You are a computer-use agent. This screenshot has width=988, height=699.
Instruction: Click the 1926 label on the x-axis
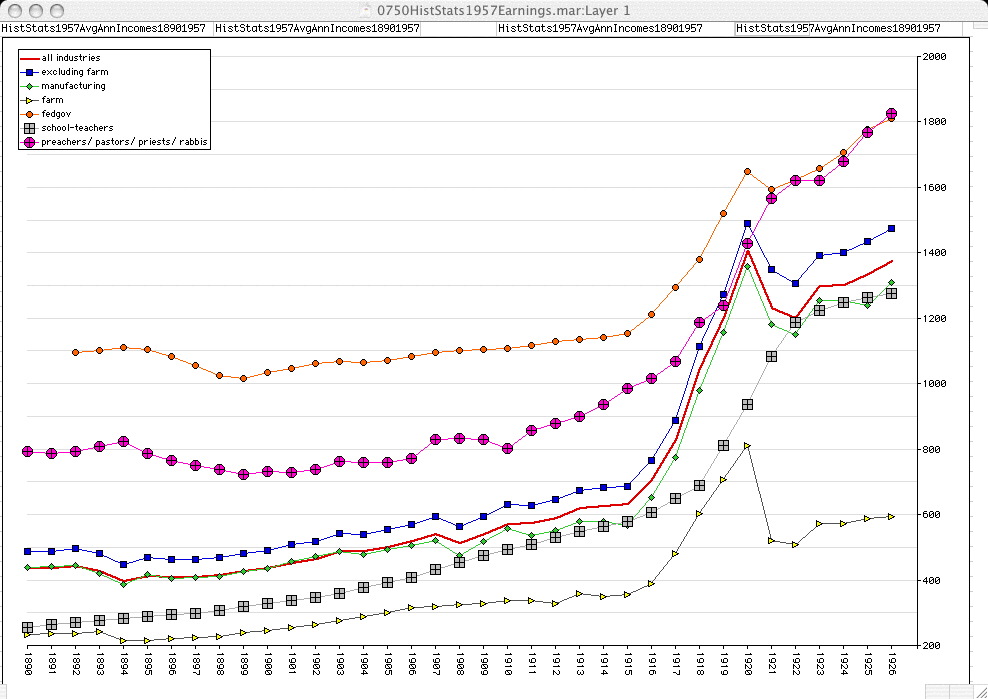point(892,663)
